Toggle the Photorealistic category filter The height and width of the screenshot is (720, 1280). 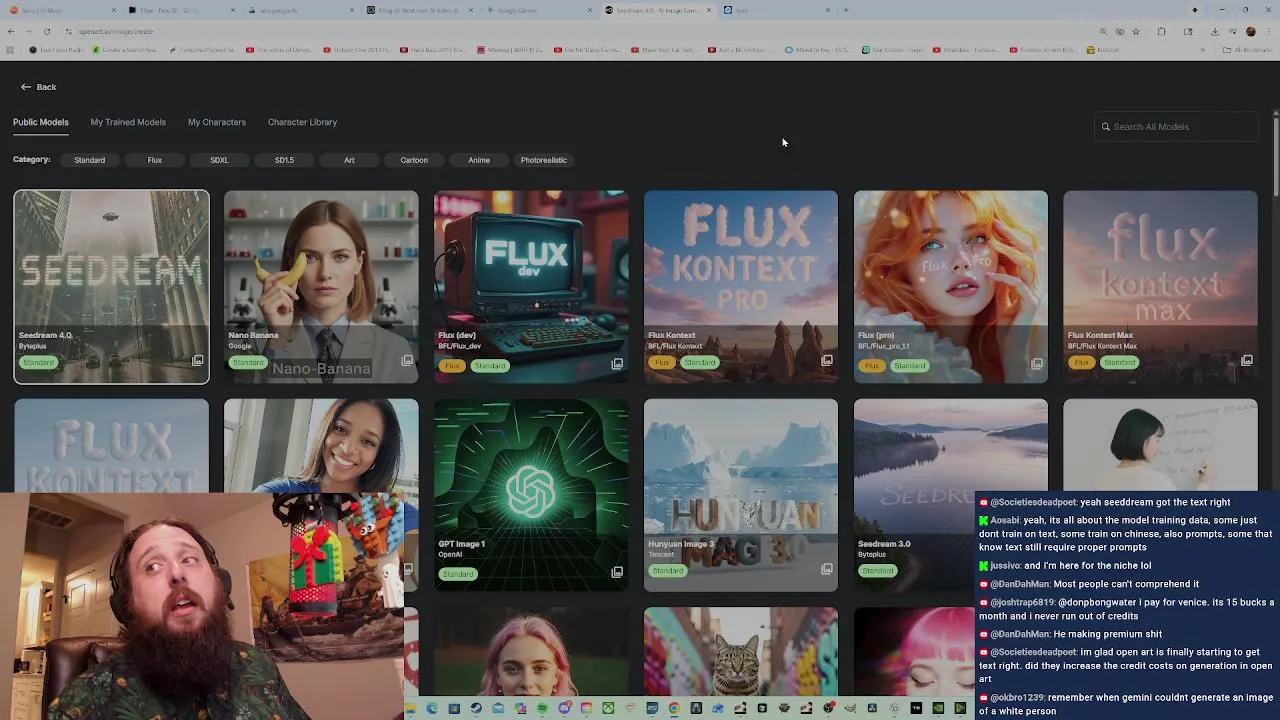[544, 160]
